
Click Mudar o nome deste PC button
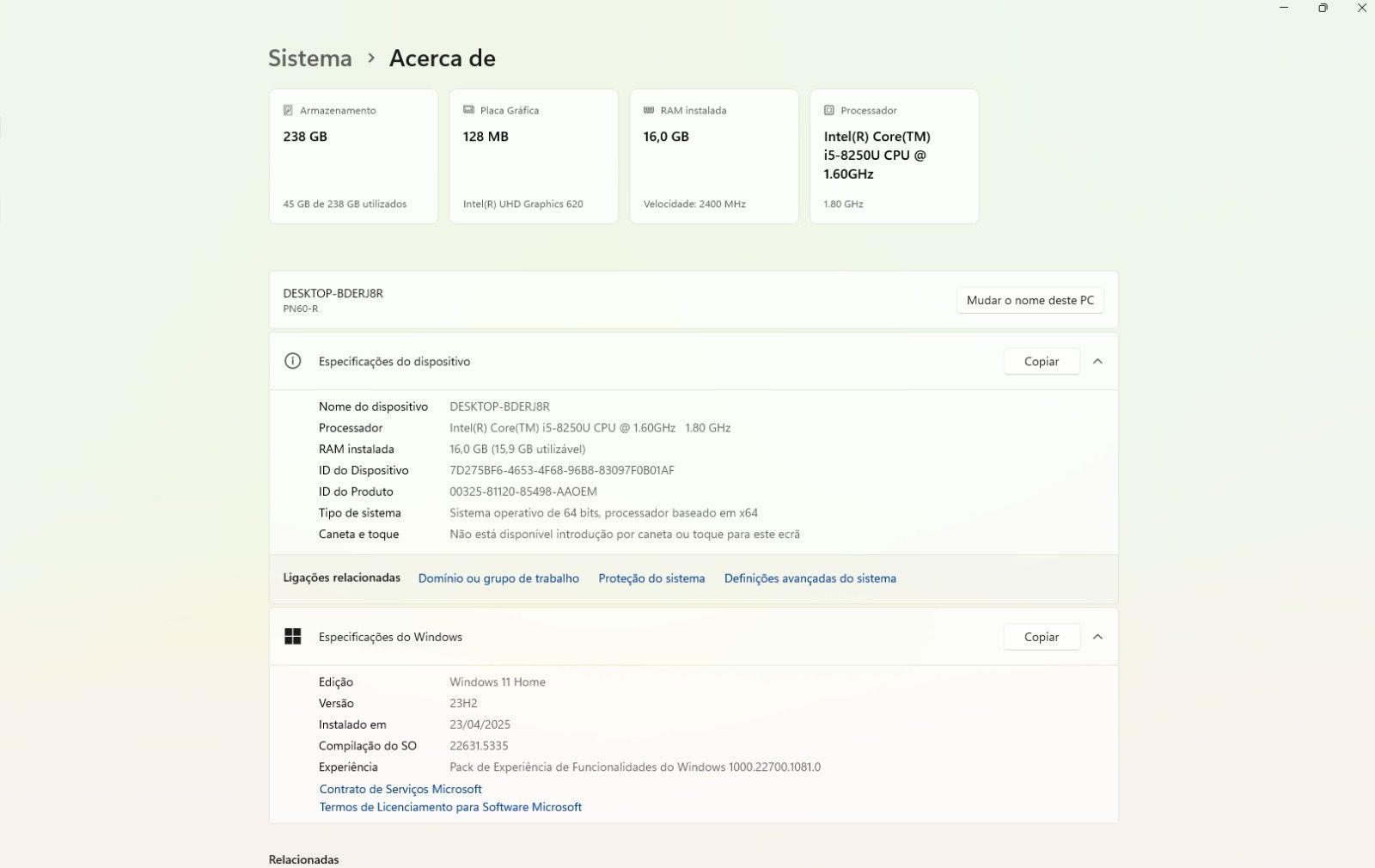[x=1030, y=300]
